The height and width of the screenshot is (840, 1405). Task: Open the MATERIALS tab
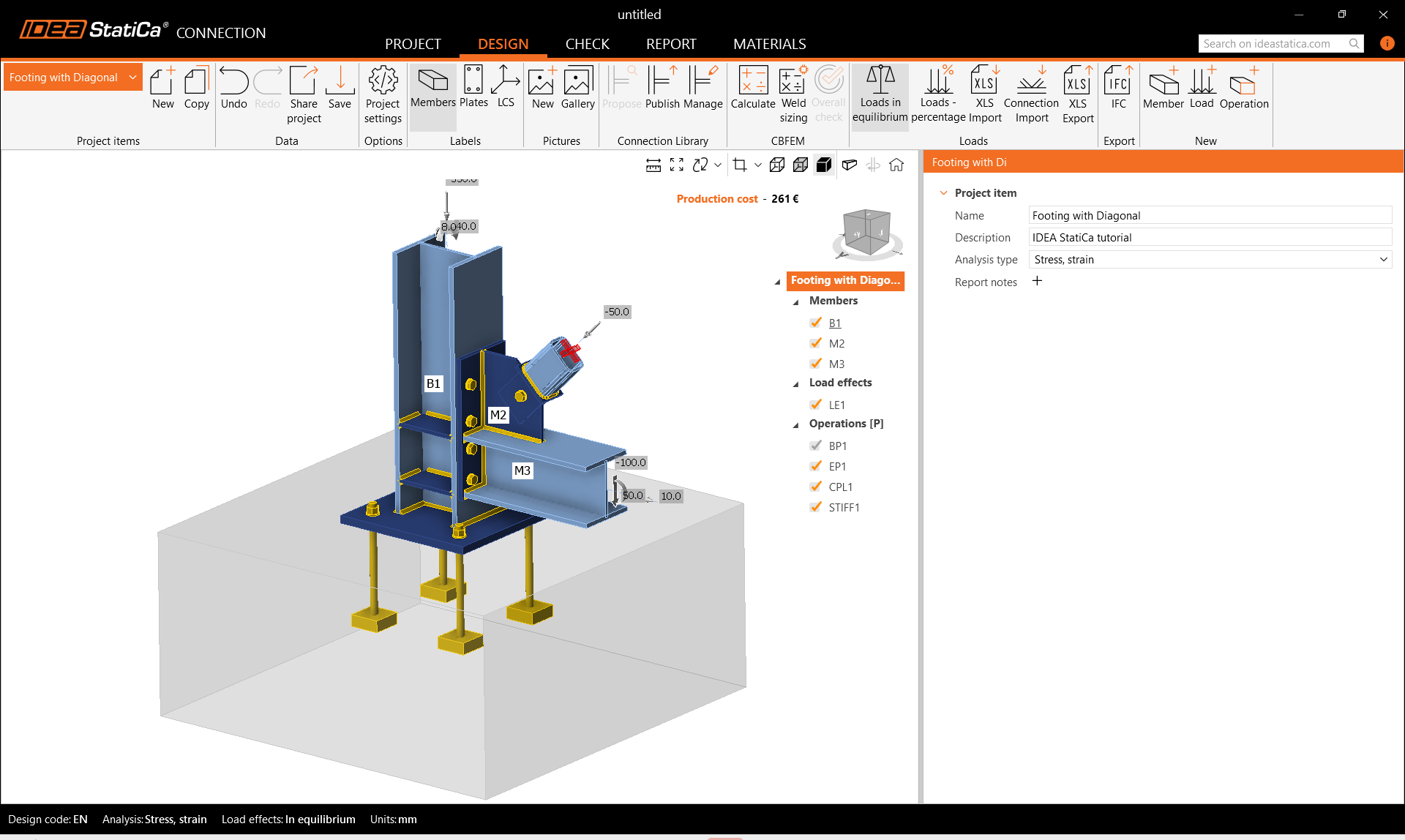[x=769, y=44]
